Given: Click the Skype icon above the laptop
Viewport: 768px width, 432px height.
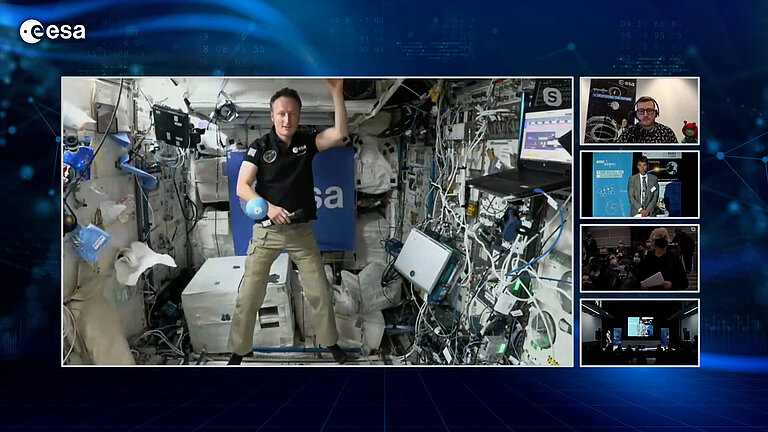Looking at the screenshot, I should point(551,96).
